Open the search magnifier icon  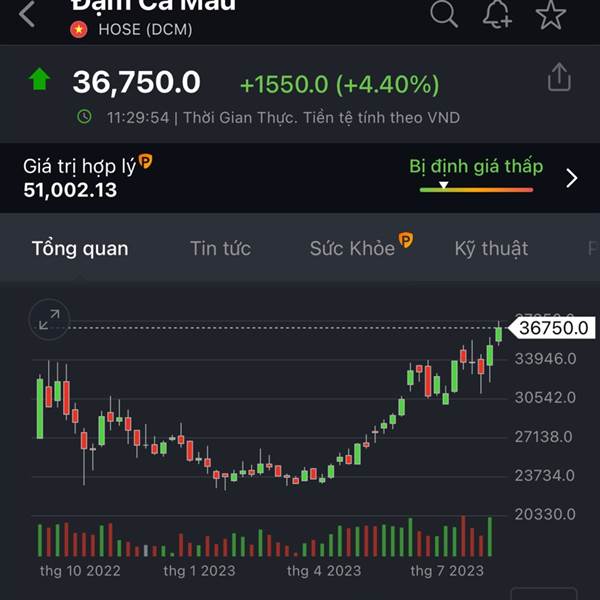[444, 13]
